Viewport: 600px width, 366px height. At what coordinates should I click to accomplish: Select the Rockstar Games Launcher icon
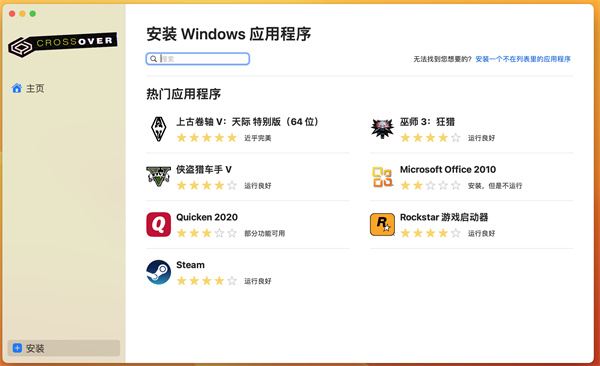pyautogui.click(x=382, y=224)
